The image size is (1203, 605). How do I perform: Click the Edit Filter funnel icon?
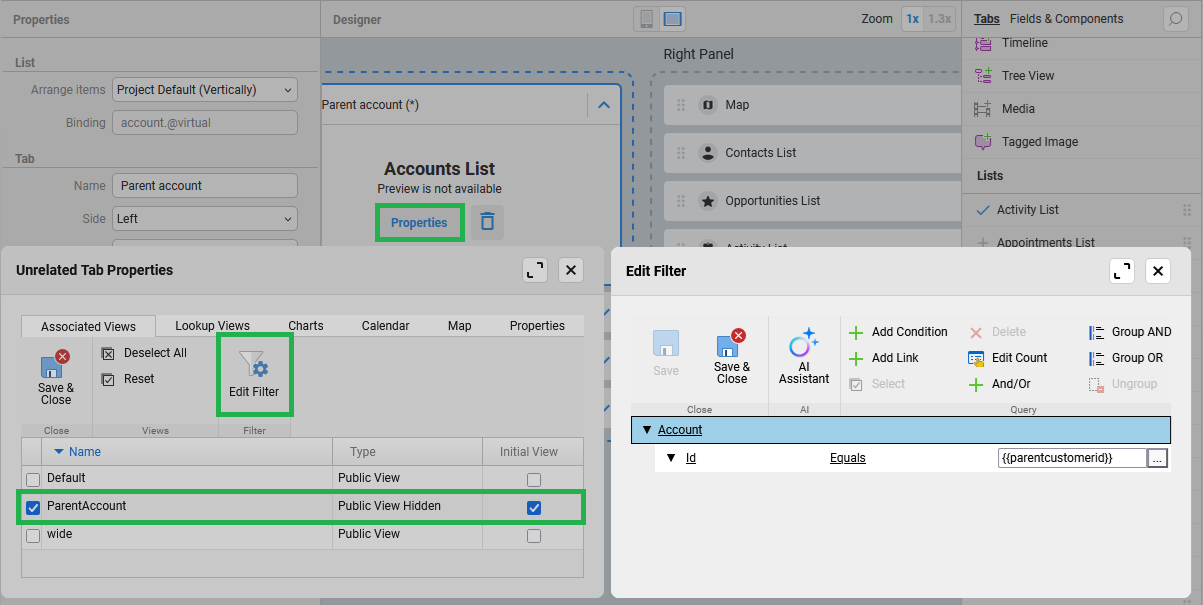[x=254, y=365]
